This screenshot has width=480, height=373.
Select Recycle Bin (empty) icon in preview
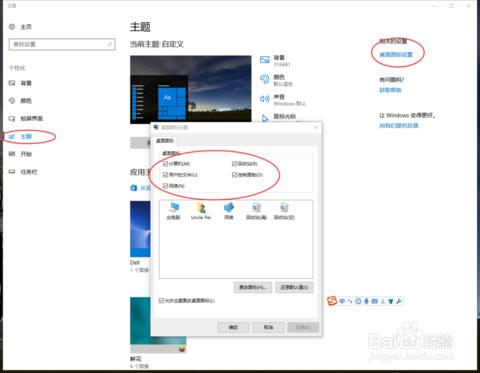284,207
